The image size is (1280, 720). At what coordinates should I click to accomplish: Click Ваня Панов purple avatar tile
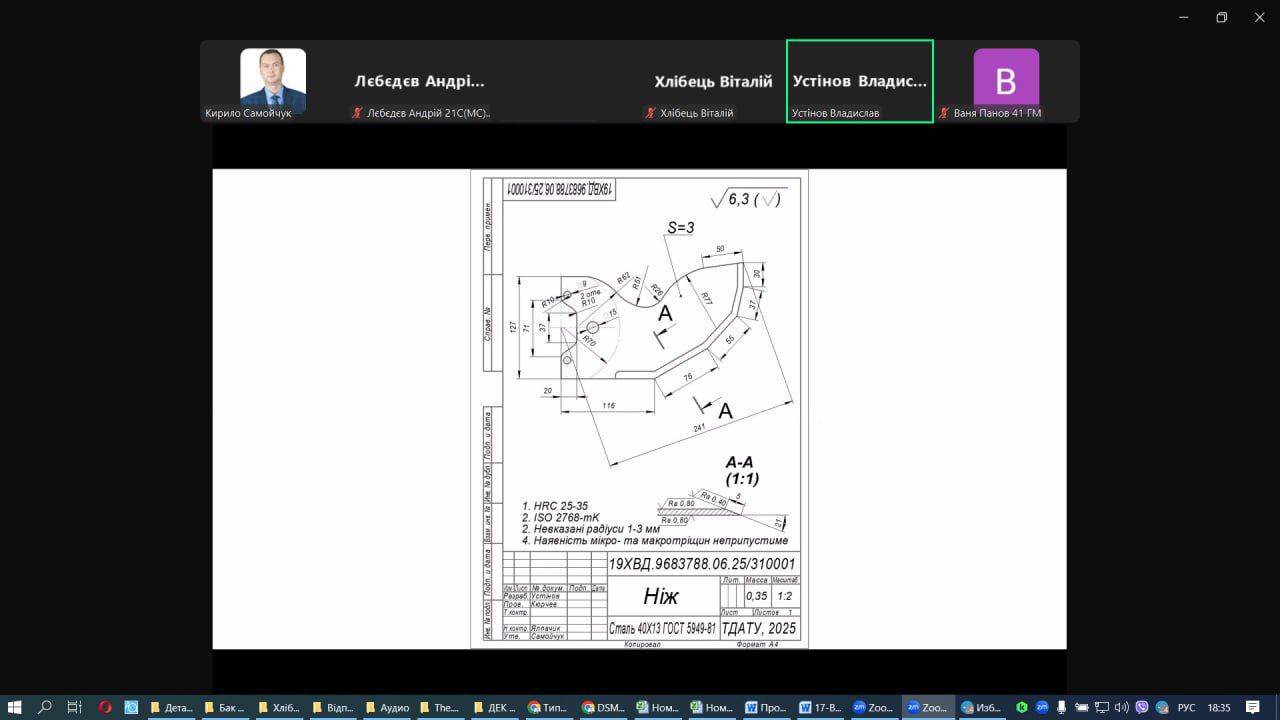click(x=1006, y=80)
